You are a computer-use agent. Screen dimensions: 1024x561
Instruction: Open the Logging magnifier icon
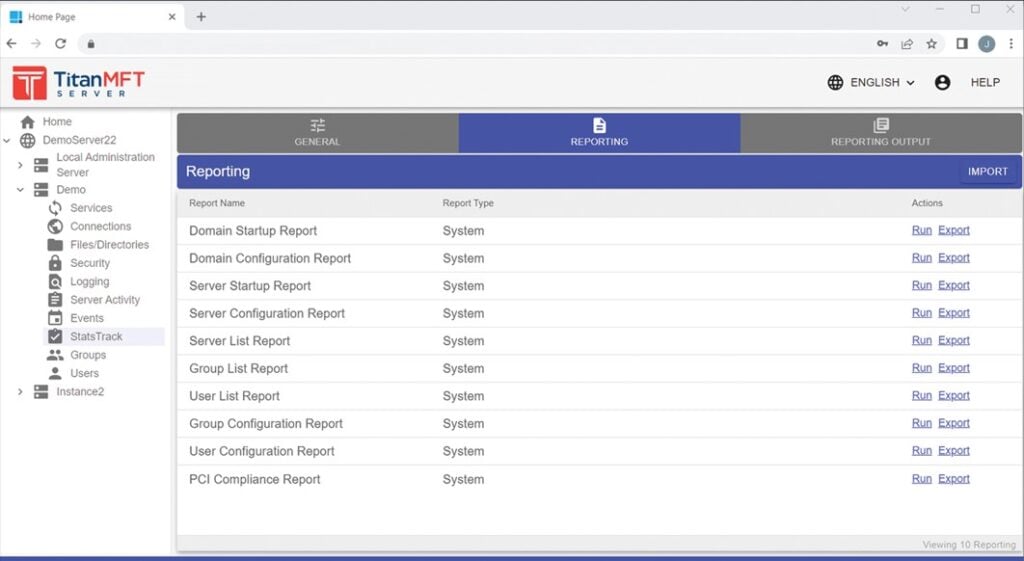56,281
